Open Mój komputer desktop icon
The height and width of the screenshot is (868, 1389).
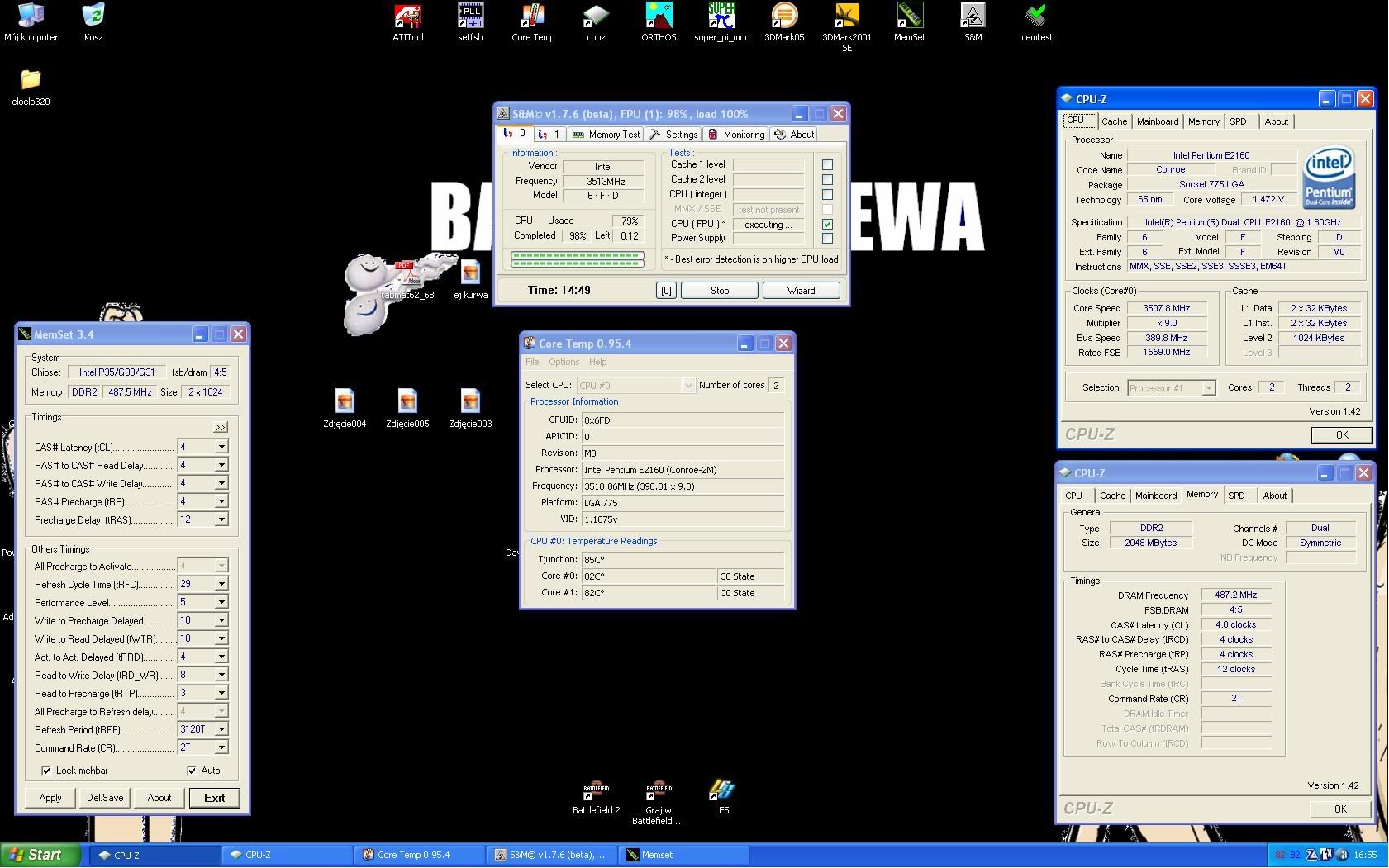click(x=31, y=22)
